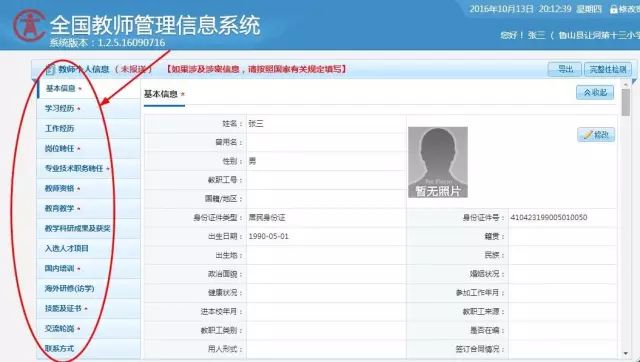
Task: Click the empty 参加工作年月 field
Action: click(562, 293)
